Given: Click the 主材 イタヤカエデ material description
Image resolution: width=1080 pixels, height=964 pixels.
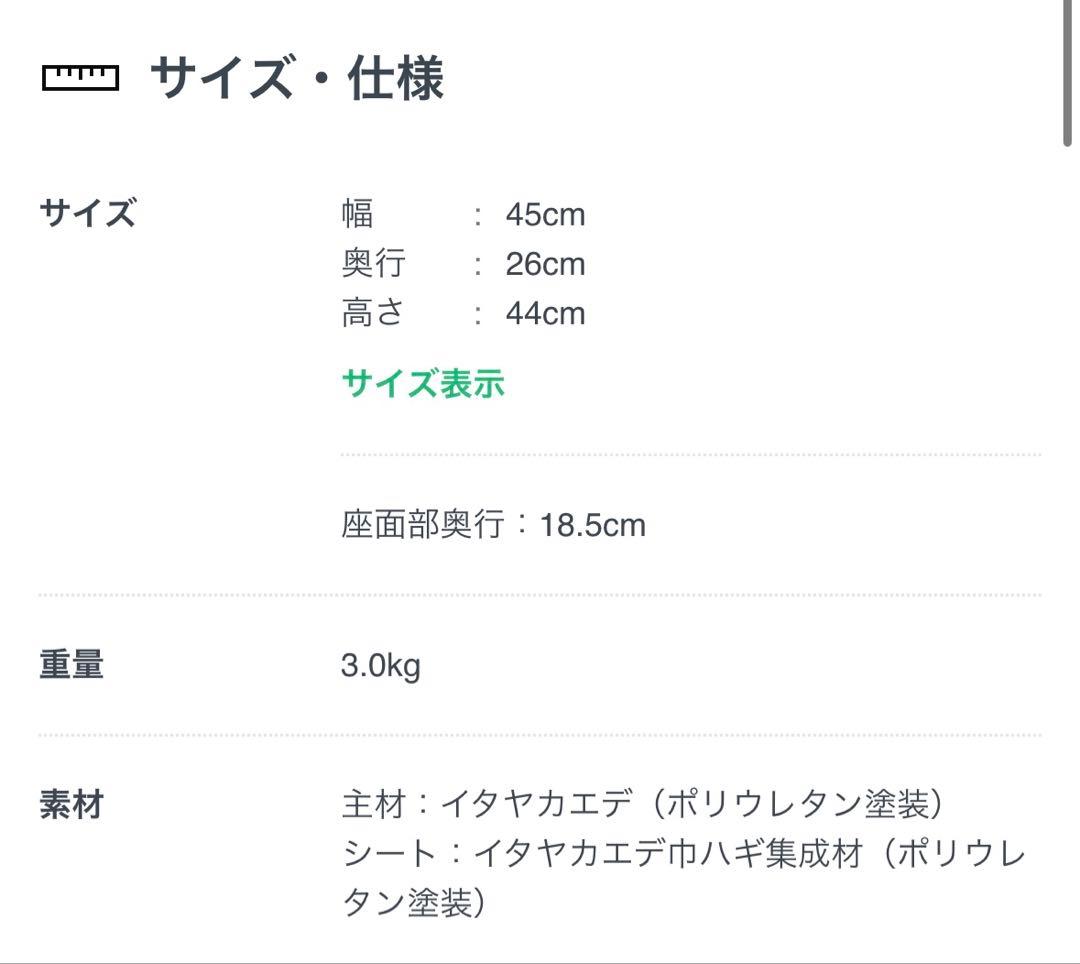Looking at the screenshot, I should (647, 802).
